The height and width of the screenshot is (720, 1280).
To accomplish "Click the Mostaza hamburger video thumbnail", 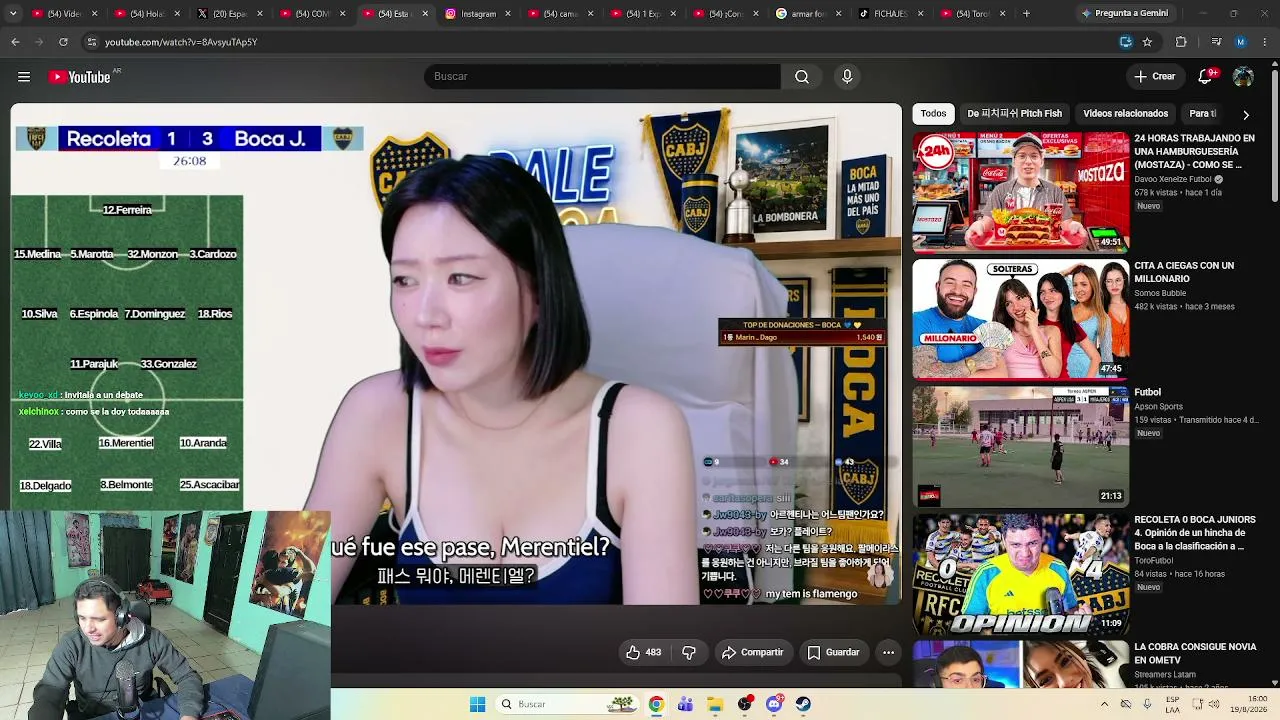I will [x=1021, y=192].
